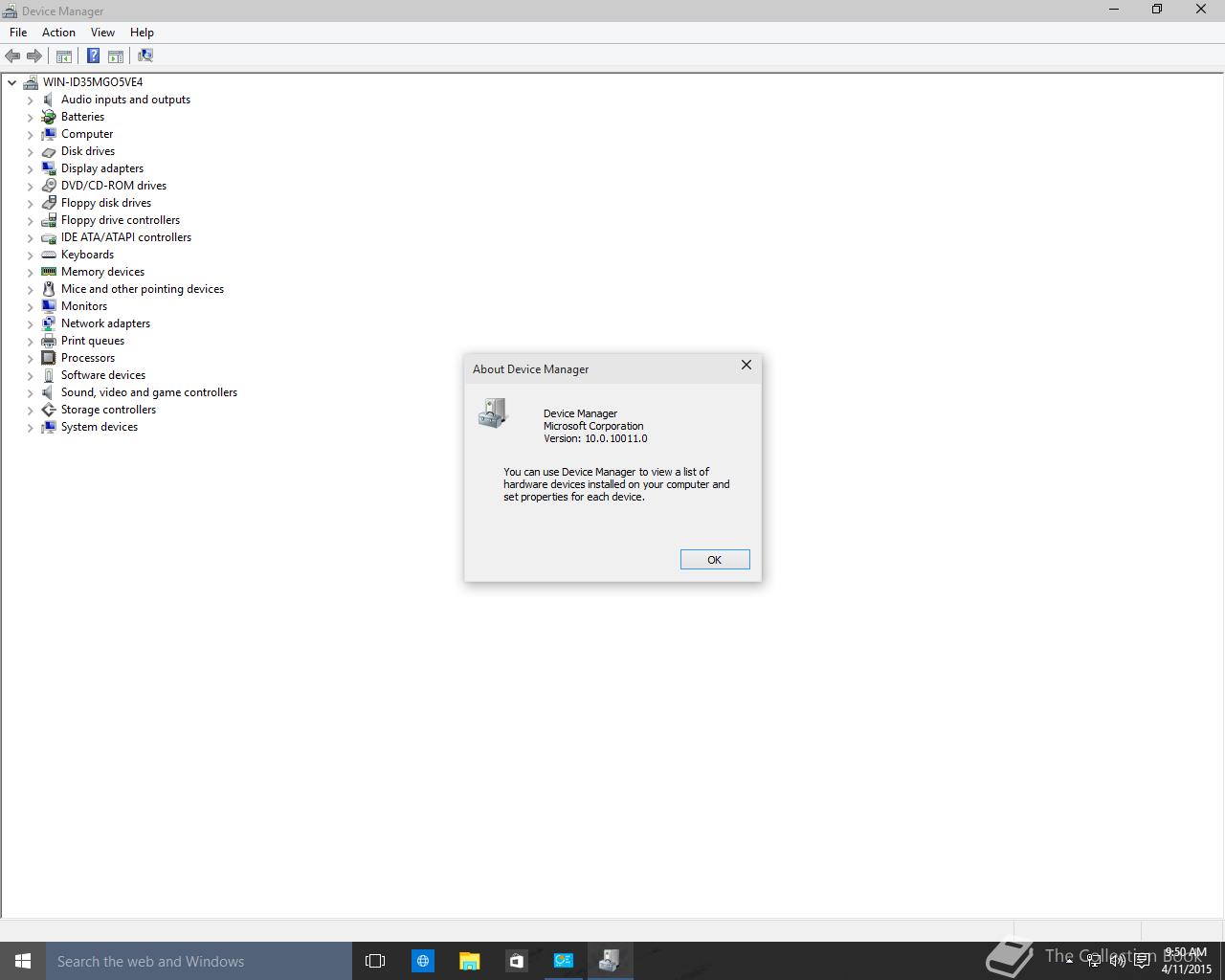1225x980 pixels.
Task: Open Help via the blue question-mark icon
Action: pos(94,56)
